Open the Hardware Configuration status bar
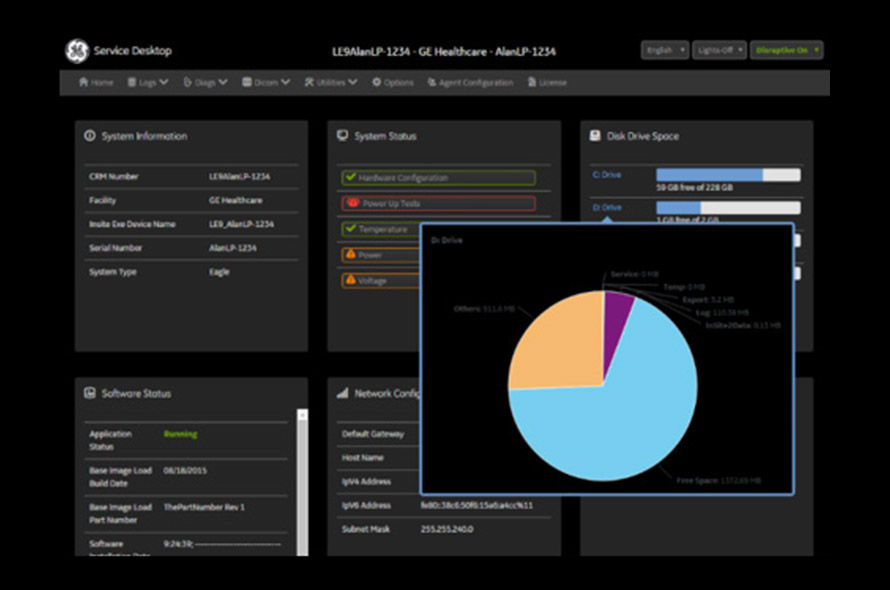Image resolution: width=890 pixels, height=590 pixels. [x=438, y=178]
